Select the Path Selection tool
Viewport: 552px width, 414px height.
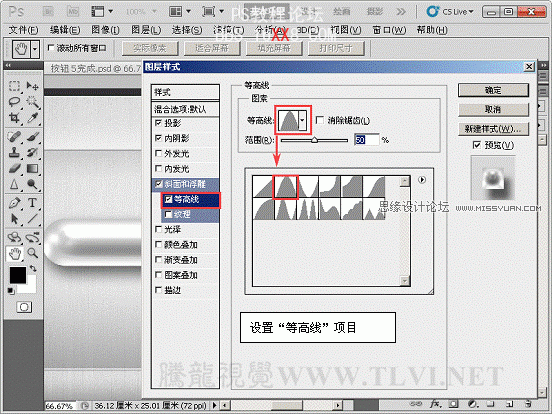[x=14, y=219]
